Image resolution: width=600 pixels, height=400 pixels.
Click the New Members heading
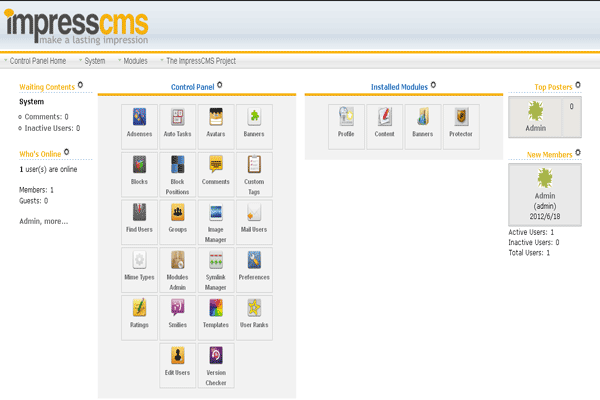(x=549, y=155)
